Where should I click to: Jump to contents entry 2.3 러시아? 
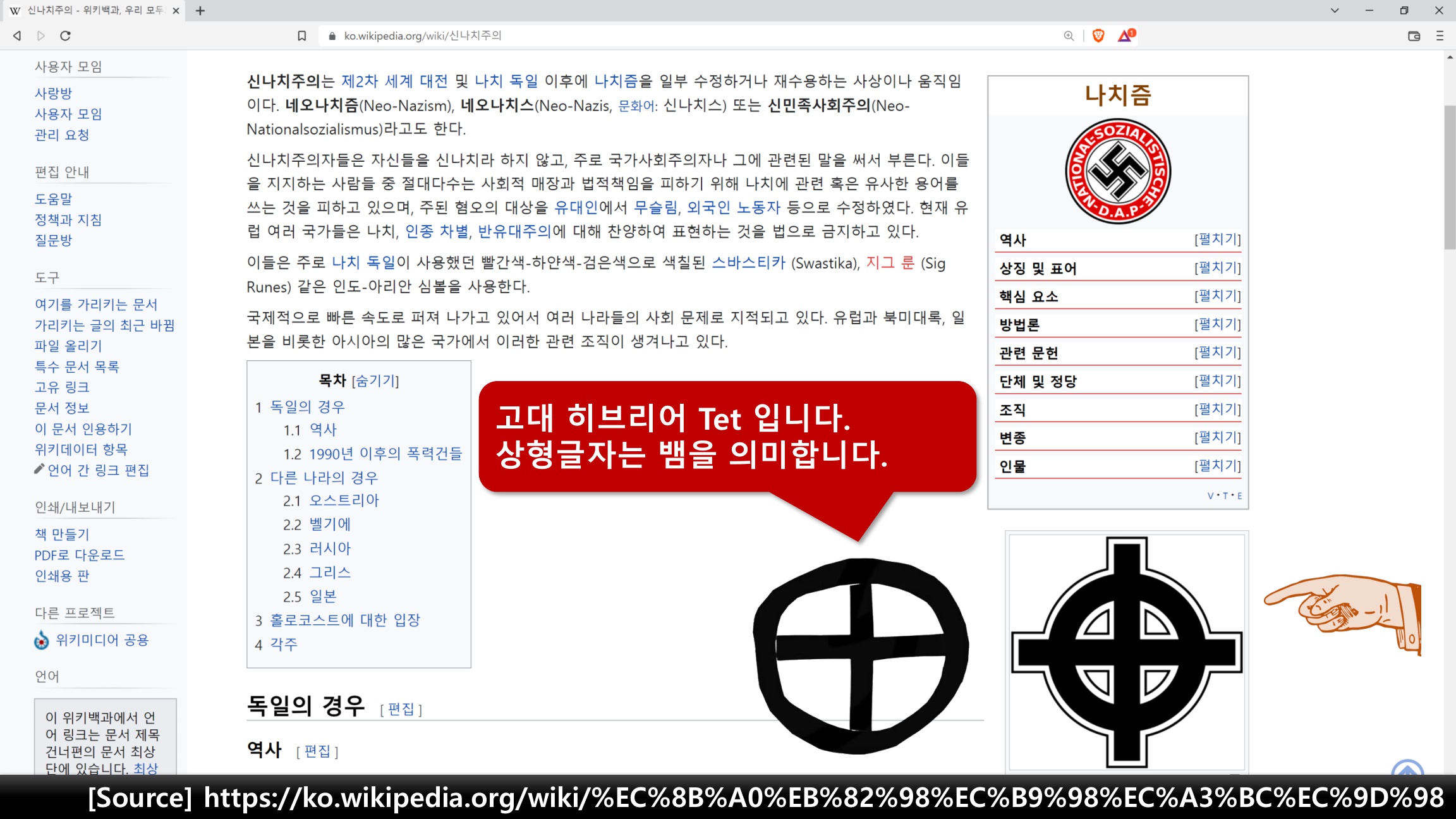330,549
